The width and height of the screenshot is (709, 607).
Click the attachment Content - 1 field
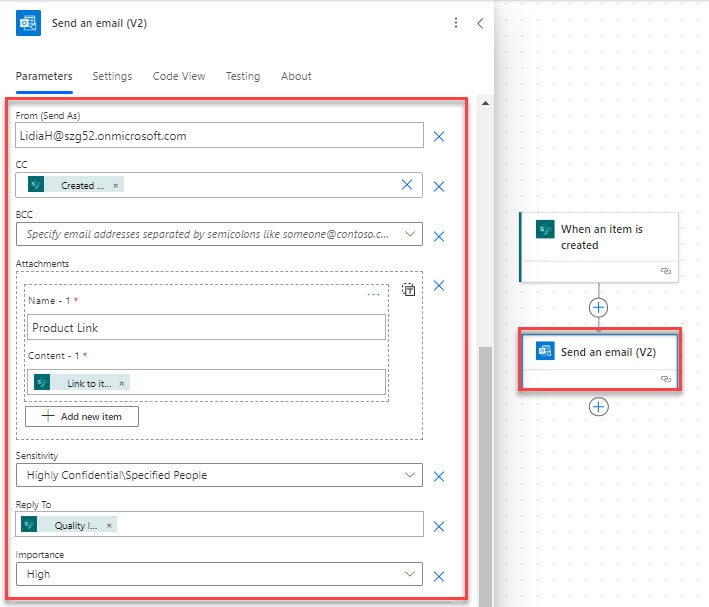[206, 382]
